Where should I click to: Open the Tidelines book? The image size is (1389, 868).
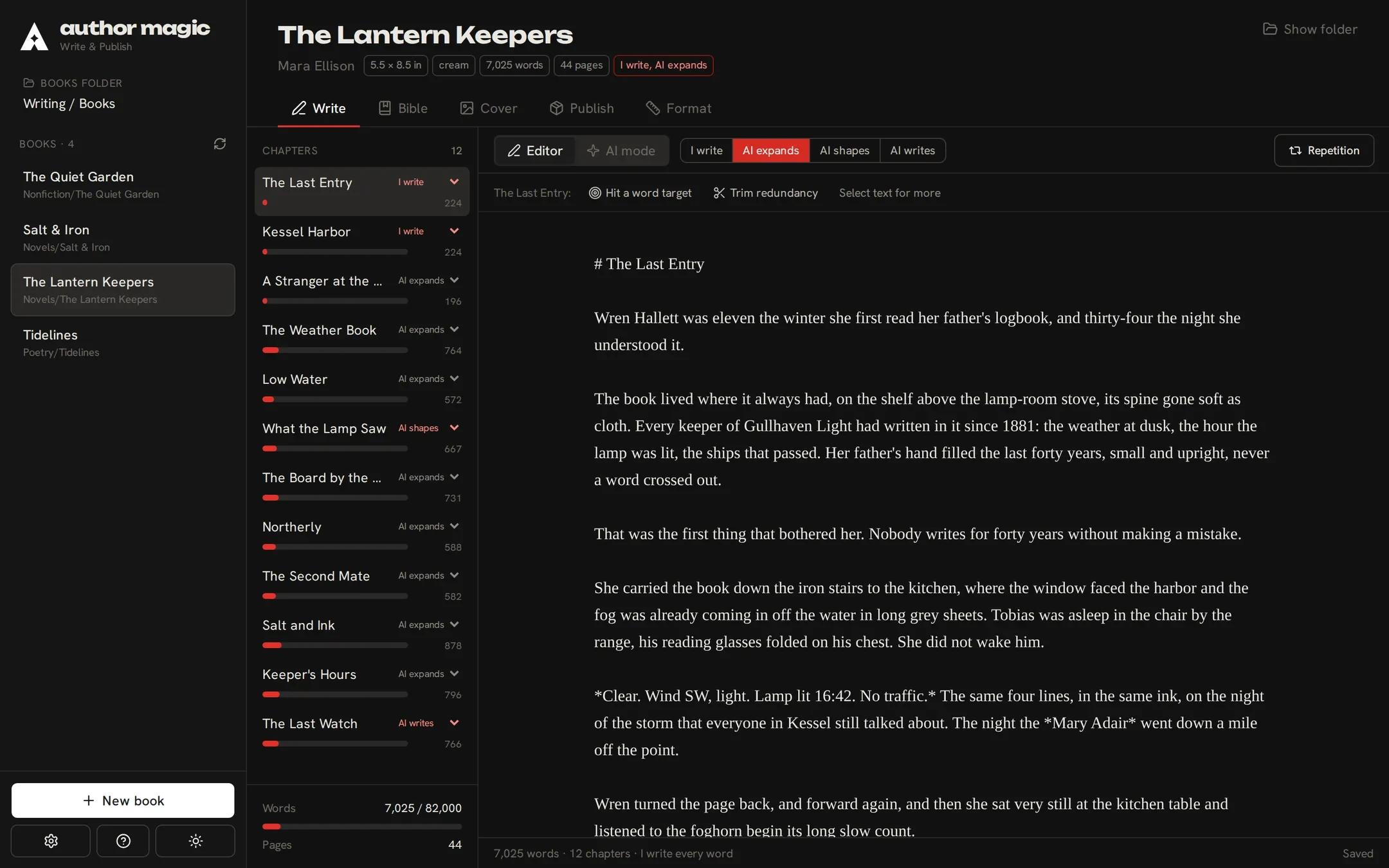123,343
